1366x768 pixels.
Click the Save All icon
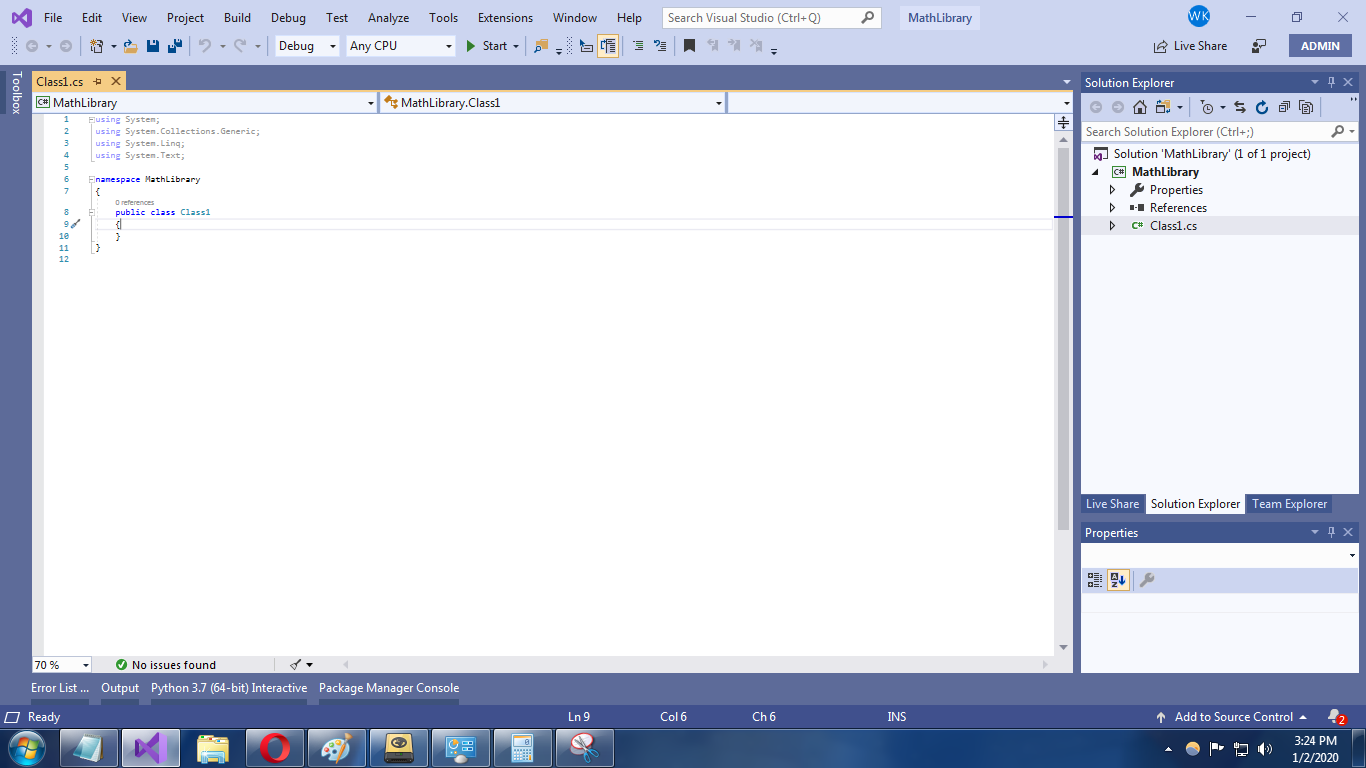pyautogui.click(x=175, y=46)
